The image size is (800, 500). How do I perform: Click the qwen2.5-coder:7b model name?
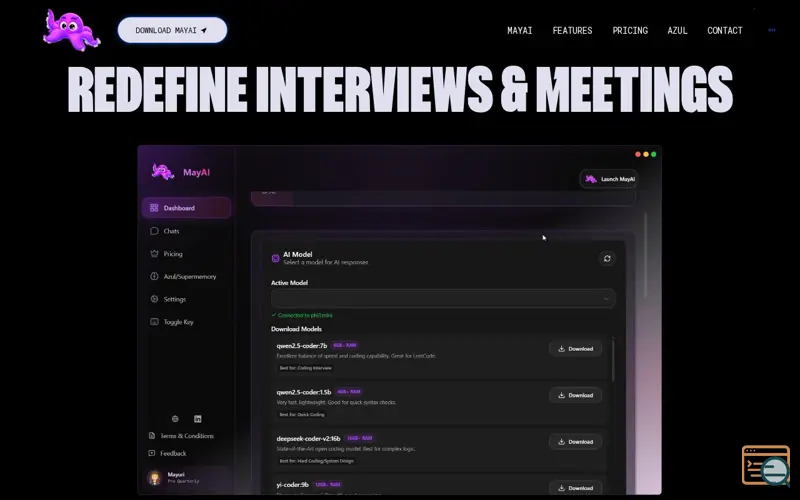pyautogui.click(x=302, y=345)
